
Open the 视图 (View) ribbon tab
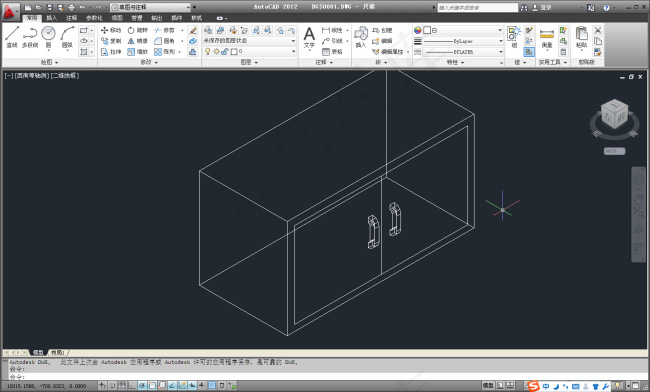(x=117, y=18)
